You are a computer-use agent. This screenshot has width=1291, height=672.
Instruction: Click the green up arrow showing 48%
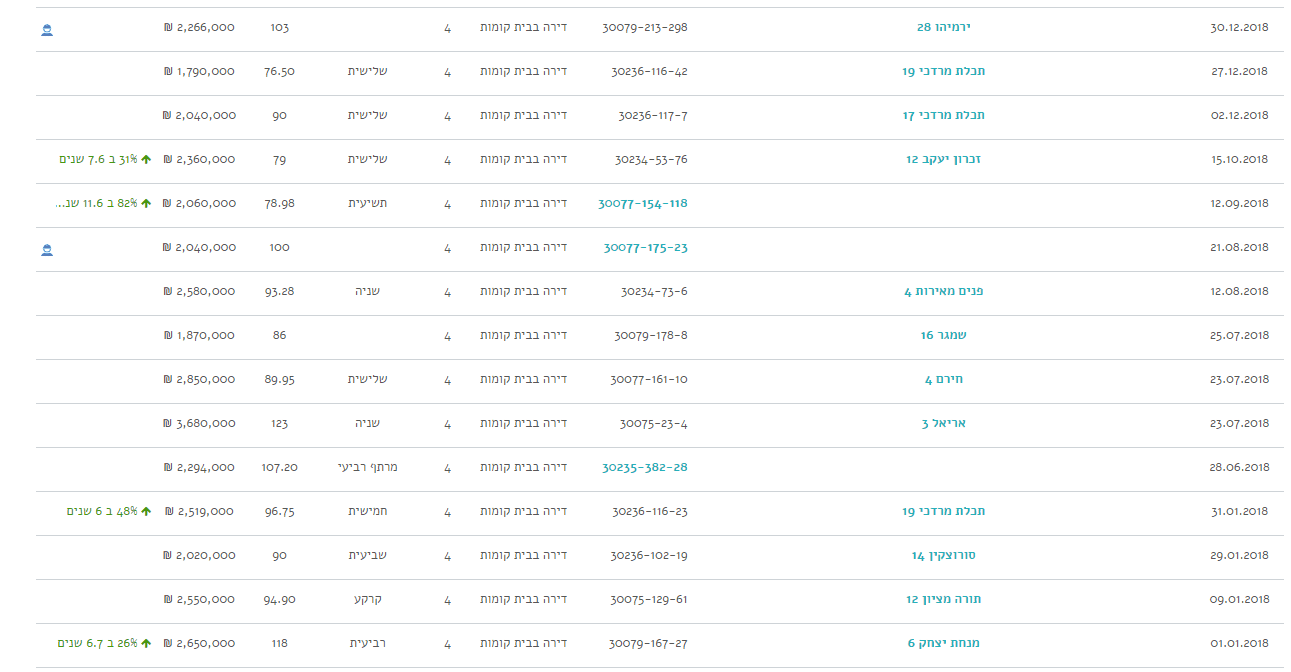(146, 512)
